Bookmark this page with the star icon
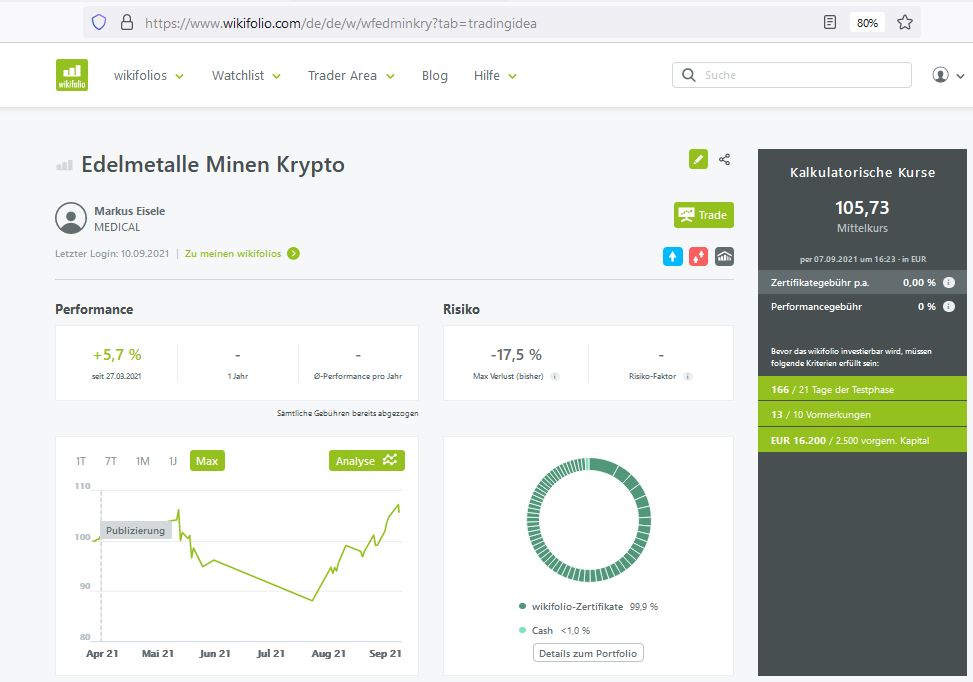 (x=905, y=22)
